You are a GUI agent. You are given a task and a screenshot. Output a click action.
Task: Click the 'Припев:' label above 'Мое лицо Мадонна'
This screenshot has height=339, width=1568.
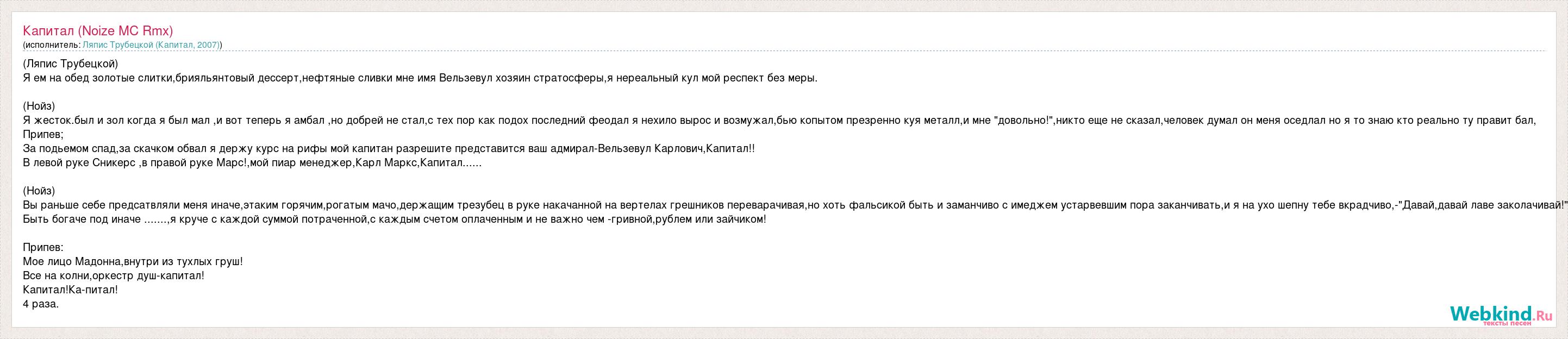(43, 248)
